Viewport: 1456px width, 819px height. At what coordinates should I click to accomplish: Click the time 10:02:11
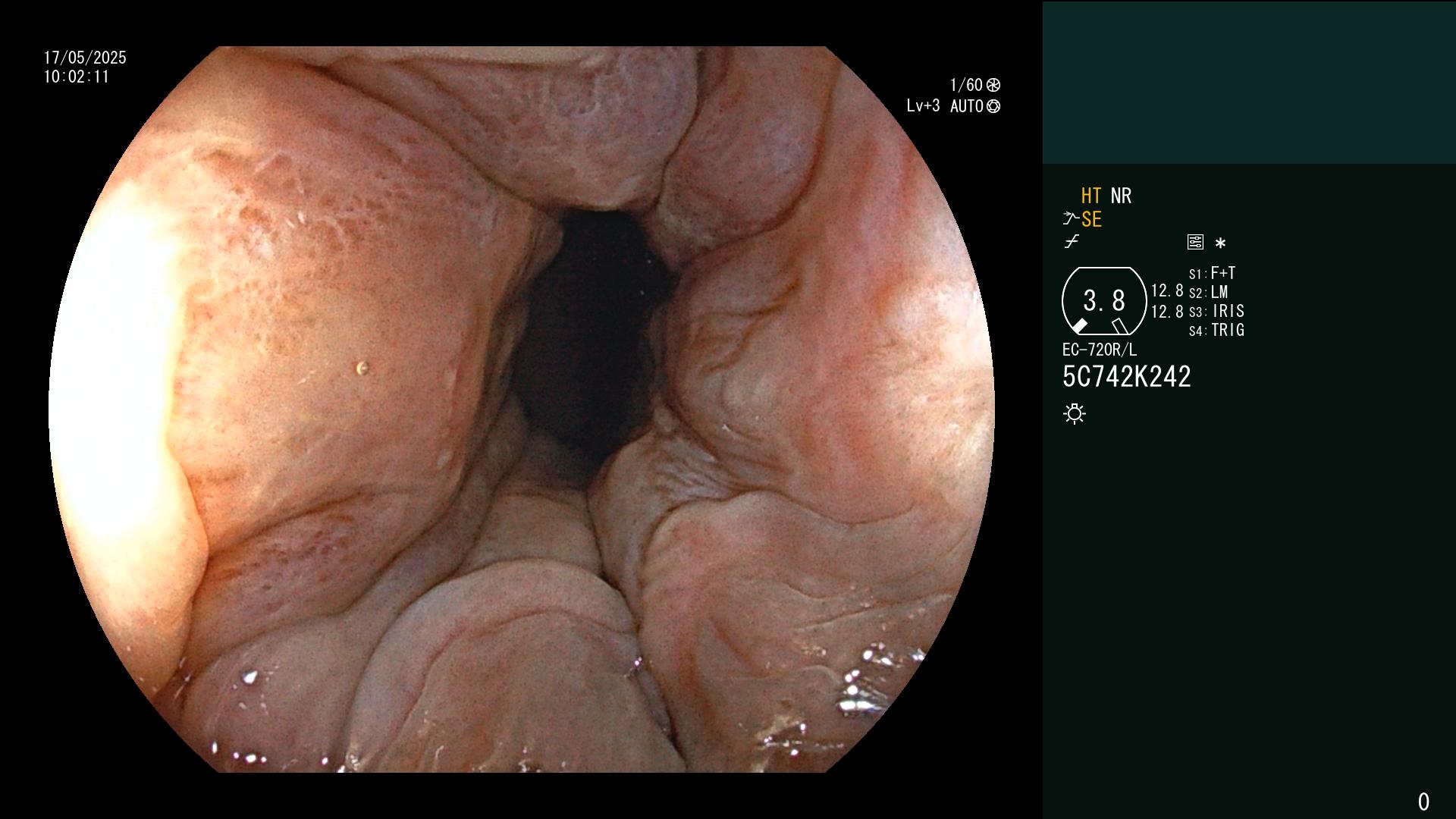[x=77, y=77]
